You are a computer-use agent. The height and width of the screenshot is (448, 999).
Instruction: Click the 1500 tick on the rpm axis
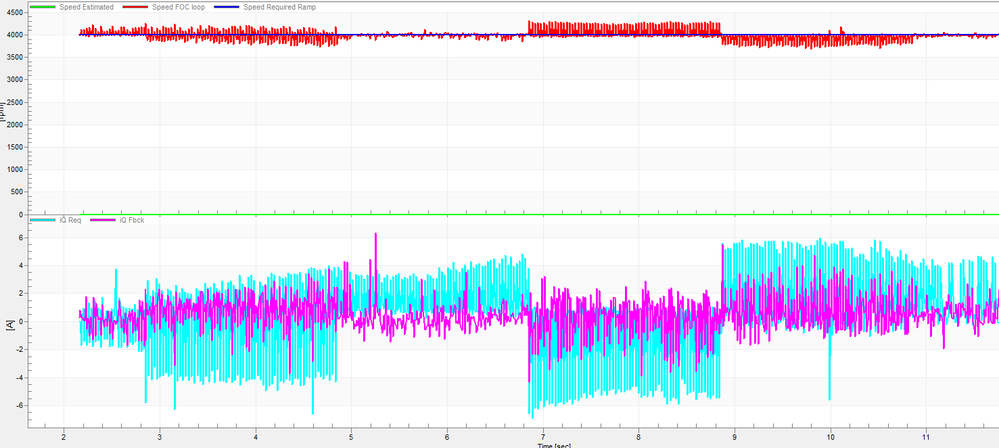pyautogui.click(x=17, y=147)
